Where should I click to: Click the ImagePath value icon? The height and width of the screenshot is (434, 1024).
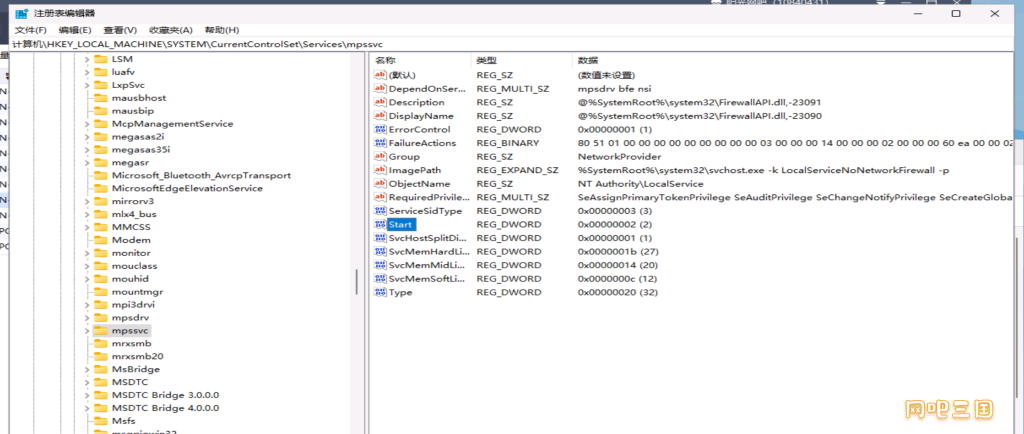point(380,170)
